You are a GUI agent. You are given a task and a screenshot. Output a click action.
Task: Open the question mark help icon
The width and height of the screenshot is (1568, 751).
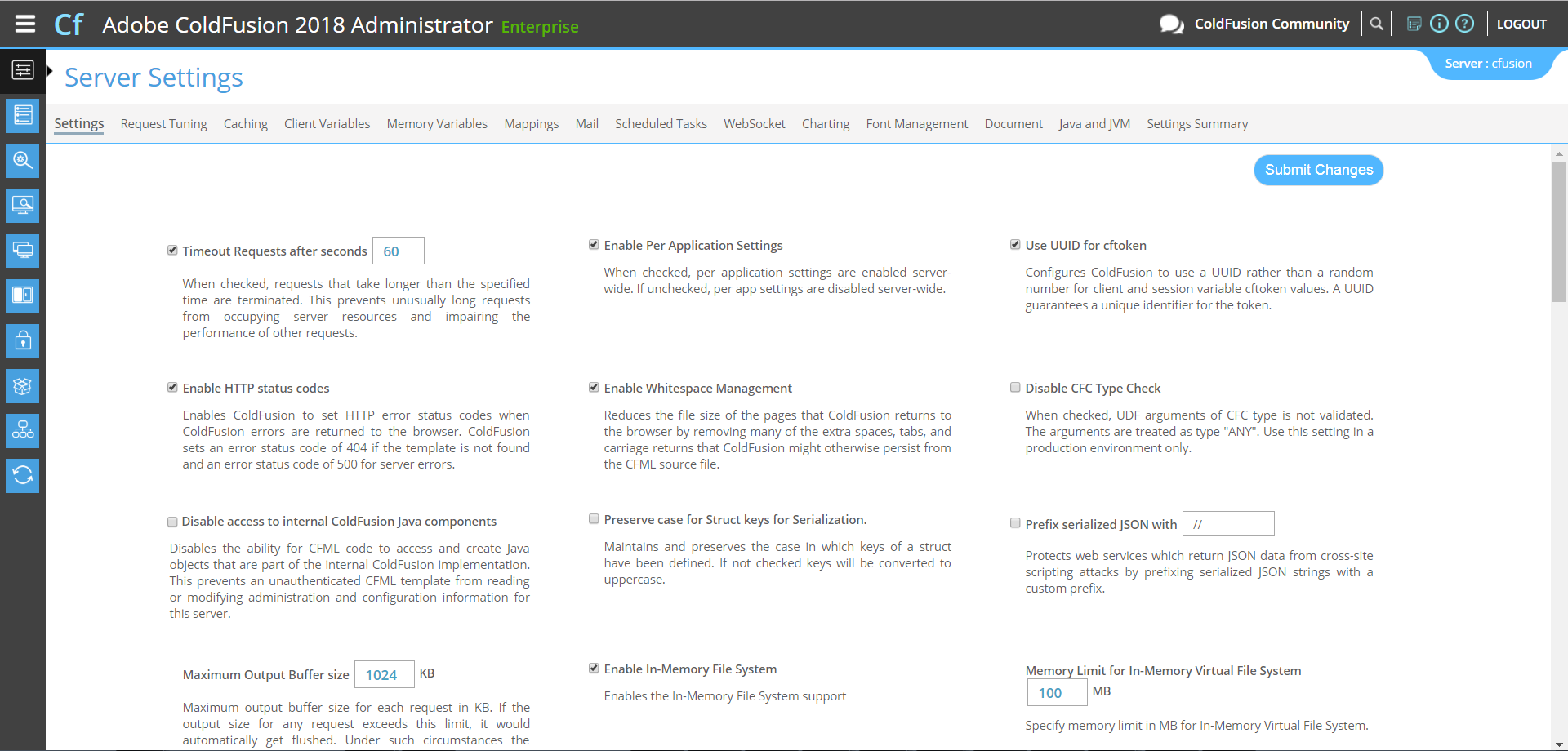tap(1465, 24)
